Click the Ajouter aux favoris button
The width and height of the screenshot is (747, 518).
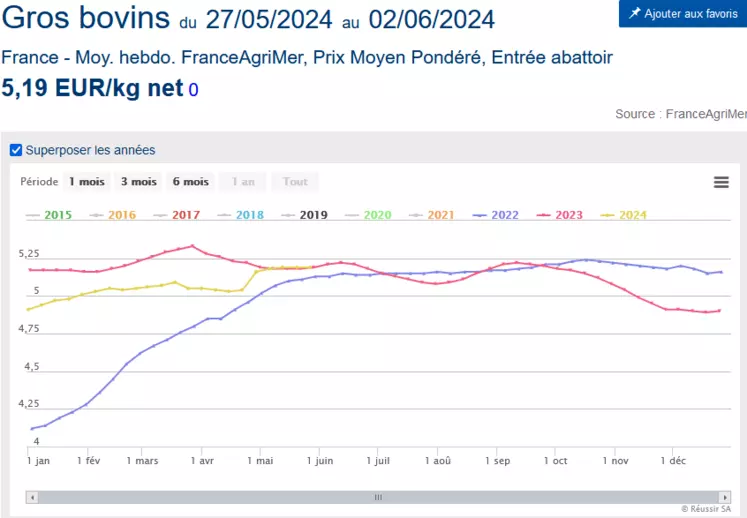pyautogui.click(x=683, y=13)
